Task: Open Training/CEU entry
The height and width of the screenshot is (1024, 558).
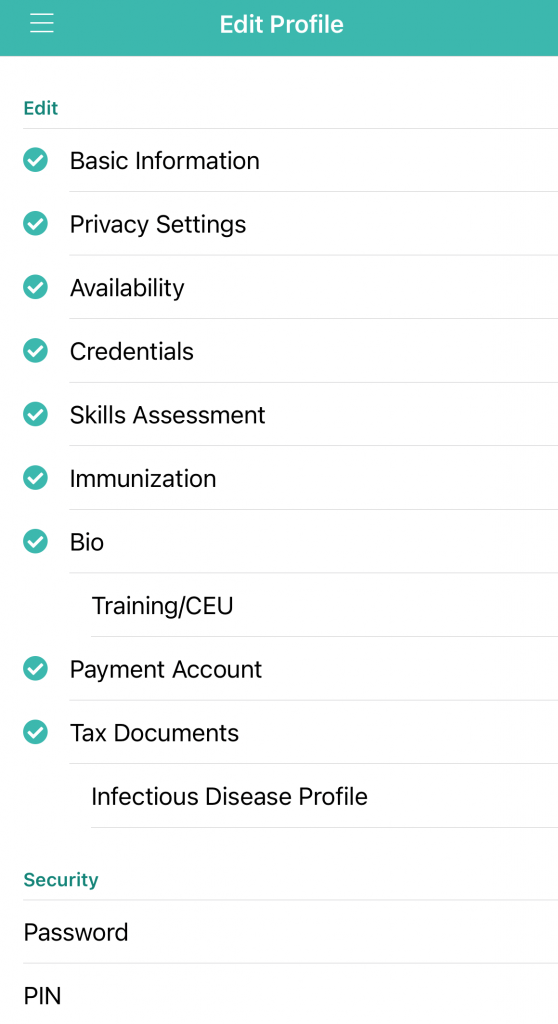Action: [279, 605]
